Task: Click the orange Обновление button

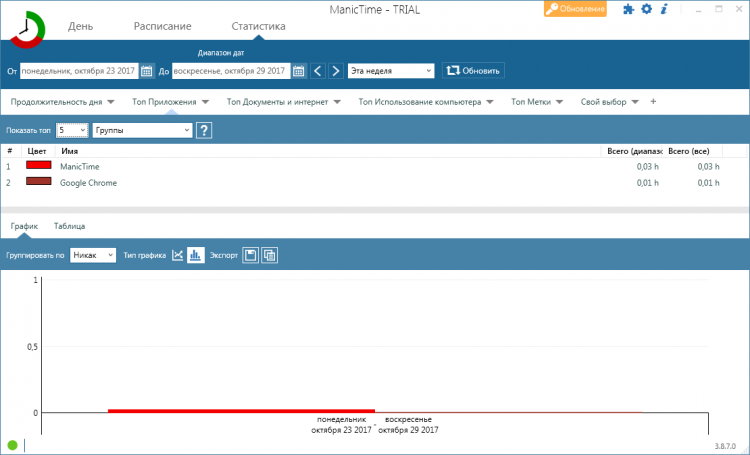Action: [575, 9]
